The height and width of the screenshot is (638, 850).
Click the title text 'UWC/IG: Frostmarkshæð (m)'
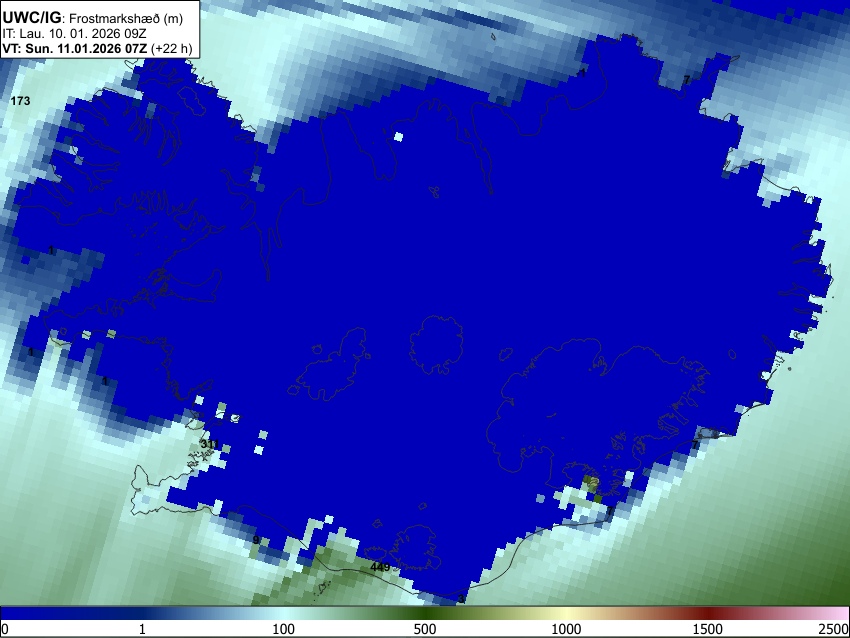click(x=93, y=18)
